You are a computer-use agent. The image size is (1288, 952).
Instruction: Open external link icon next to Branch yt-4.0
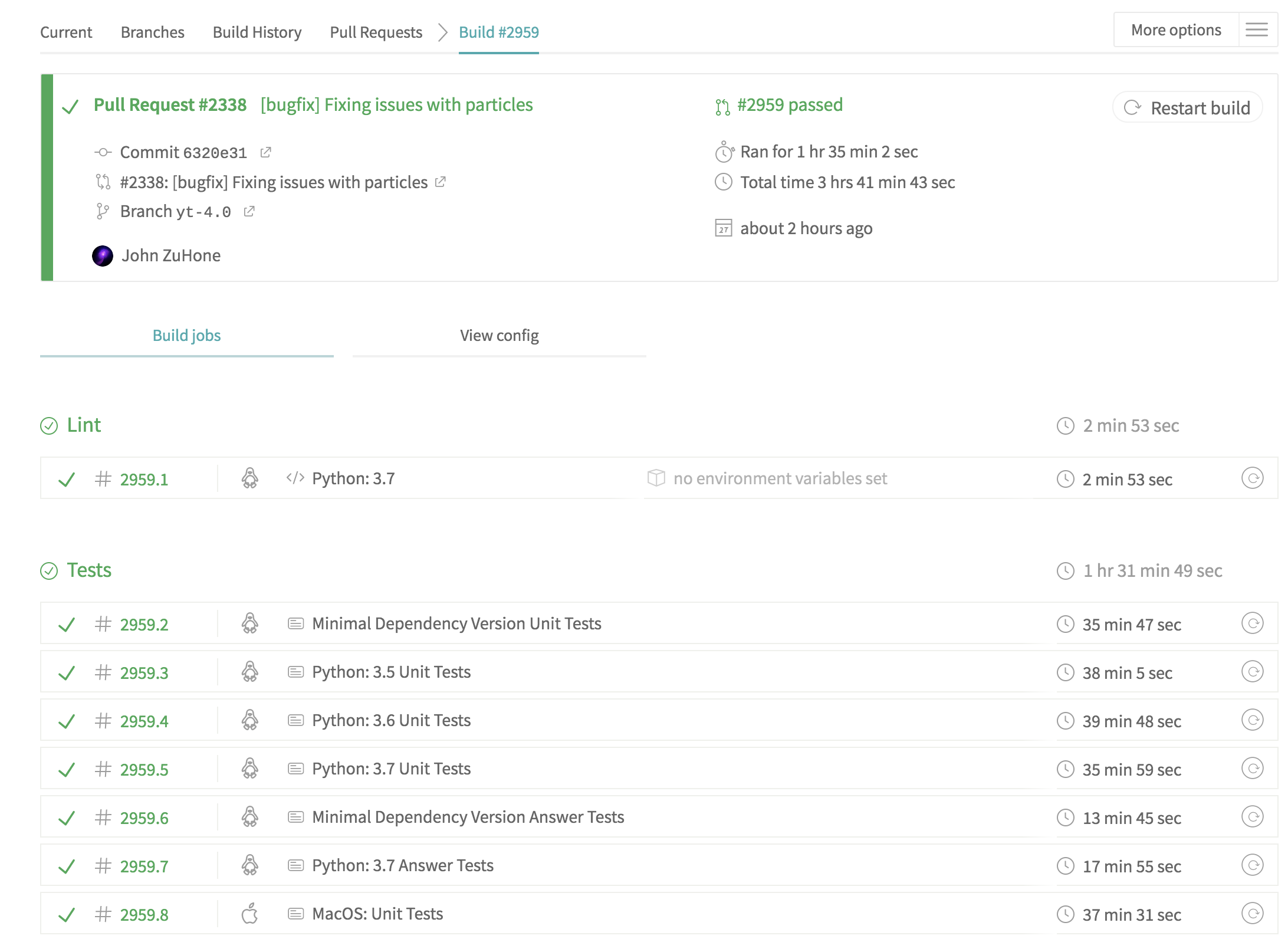249,211
